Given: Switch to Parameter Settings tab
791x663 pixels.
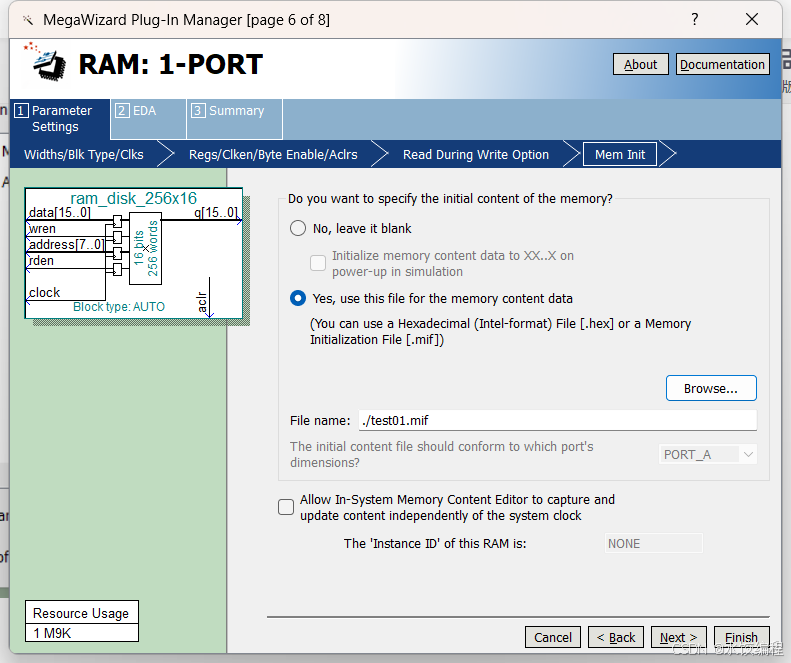Looking at the screenshot, I should (x=60, y=119).
